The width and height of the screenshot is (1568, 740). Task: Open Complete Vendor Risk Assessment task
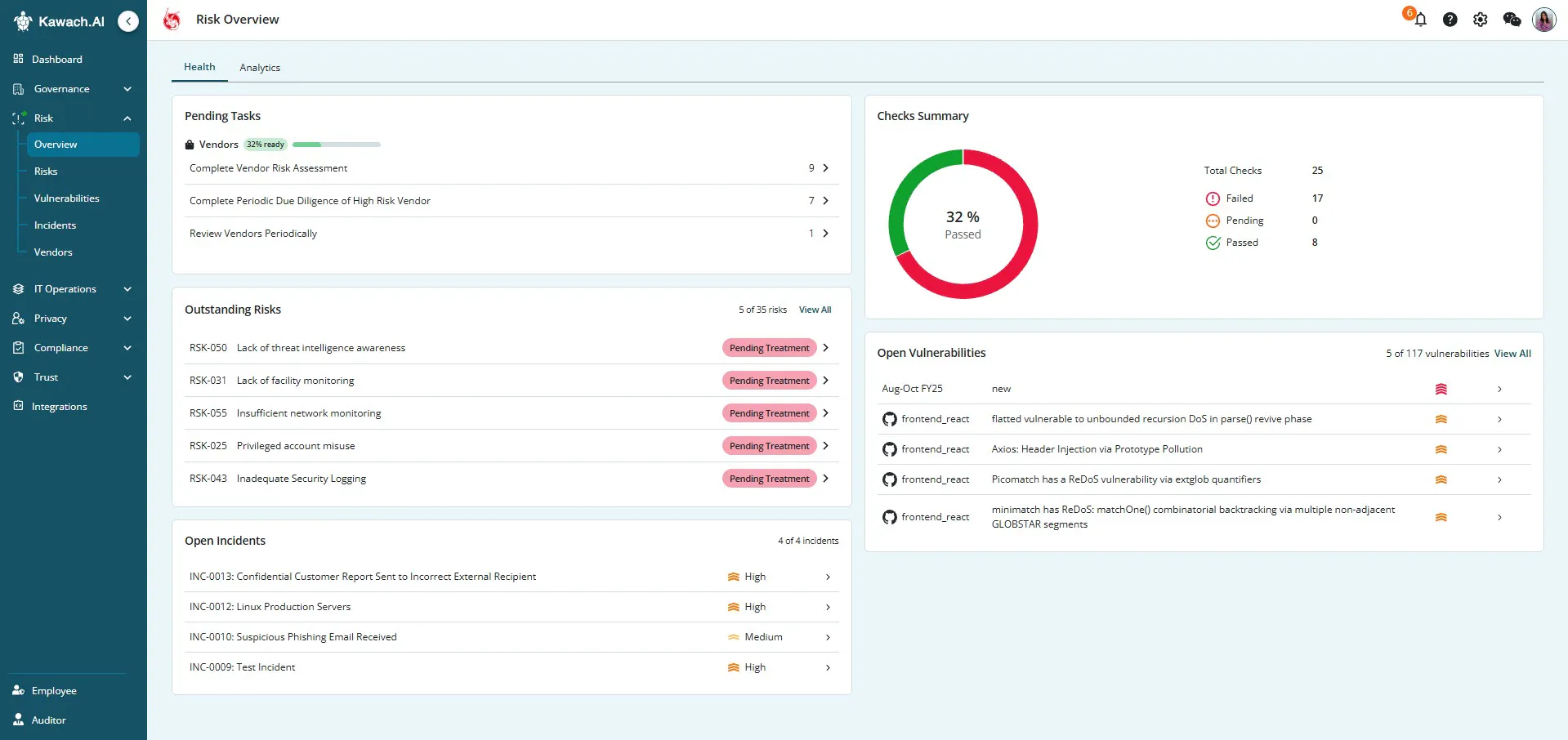511,168
